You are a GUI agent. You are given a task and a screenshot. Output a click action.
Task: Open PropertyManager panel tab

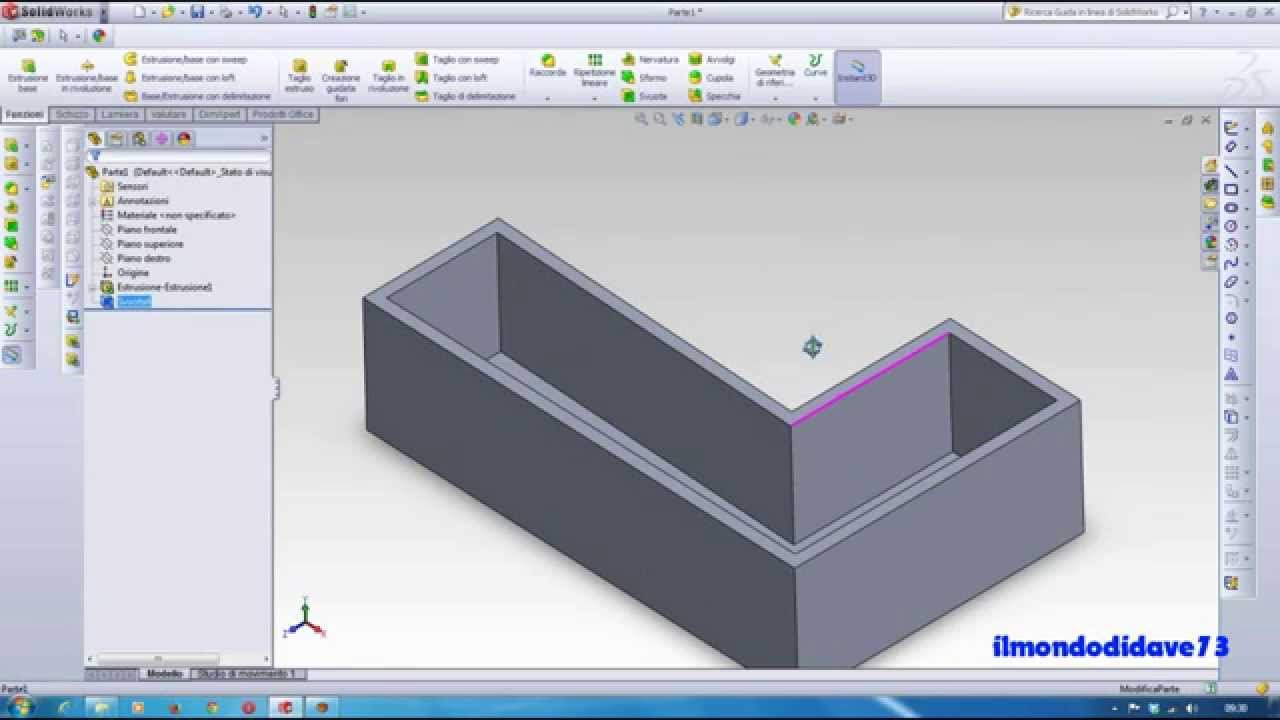click(x=116, y=139)
